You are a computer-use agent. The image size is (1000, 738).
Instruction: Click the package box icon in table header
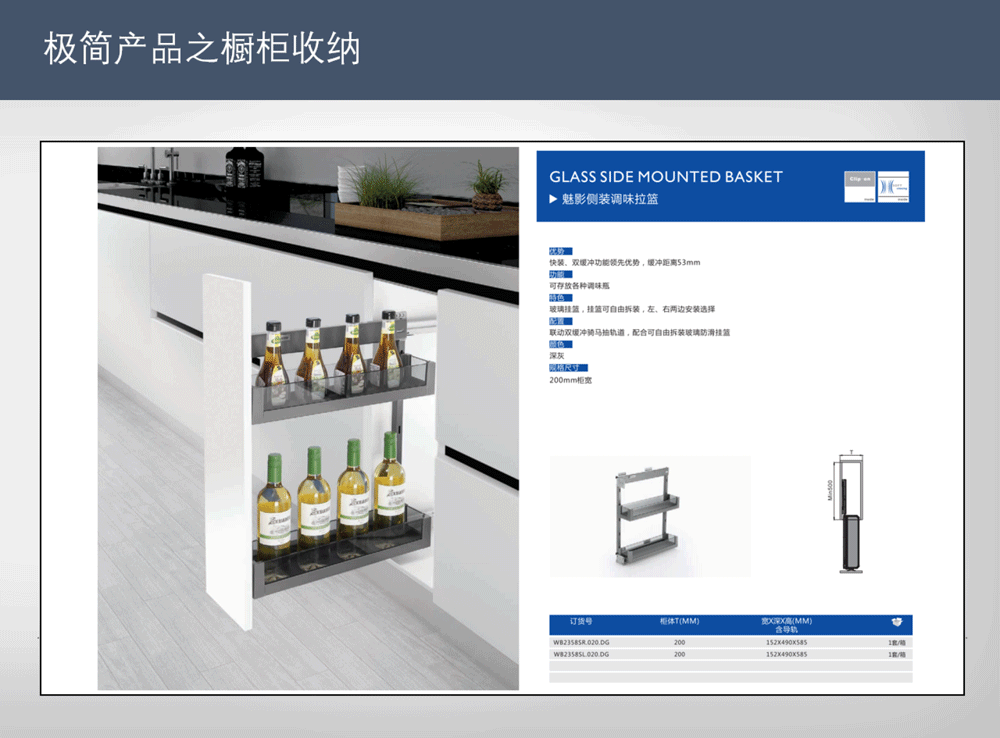tap(896, 621)
